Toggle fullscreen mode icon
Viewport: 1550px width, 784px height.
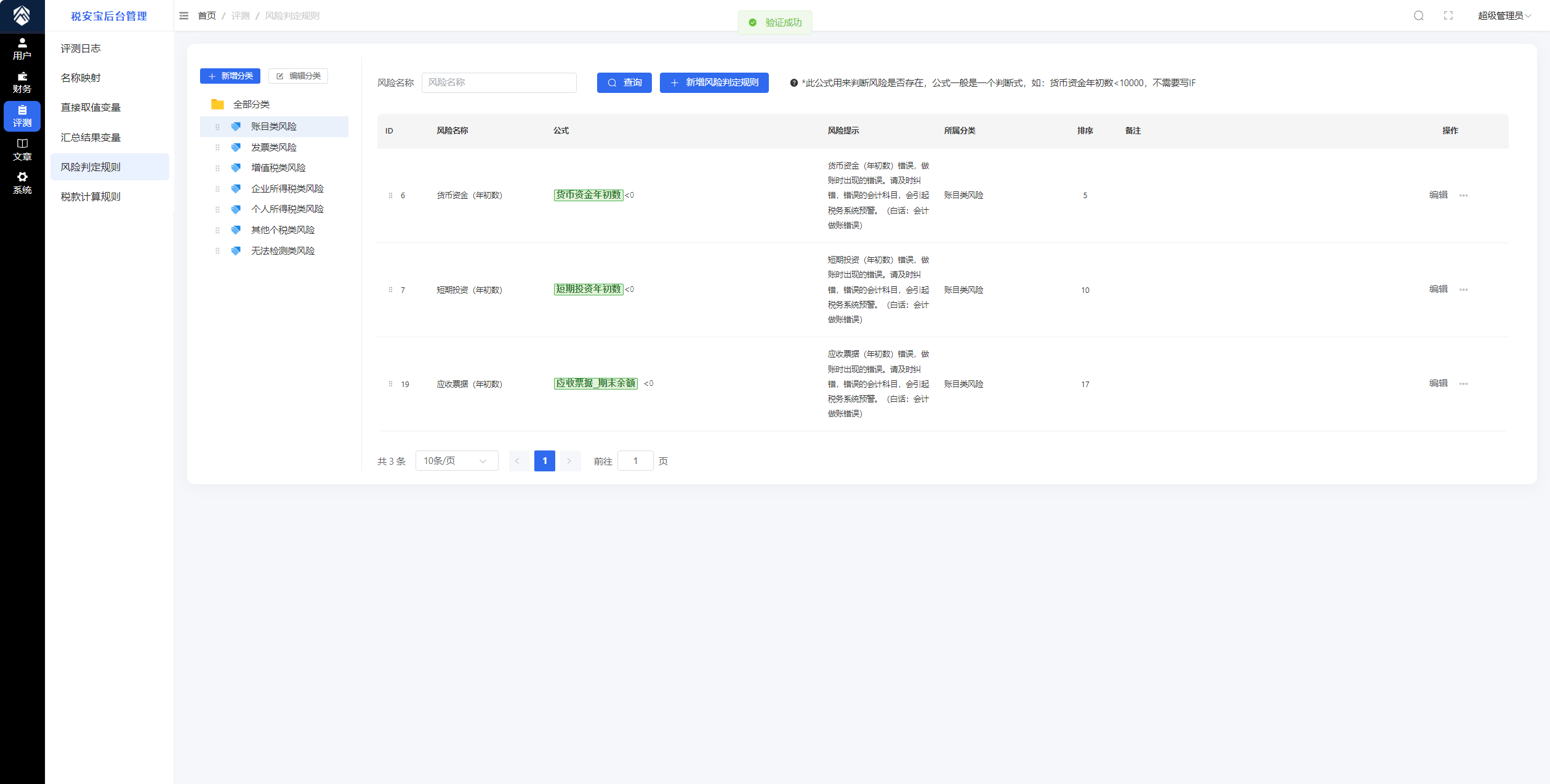[x=1448, y=15]
